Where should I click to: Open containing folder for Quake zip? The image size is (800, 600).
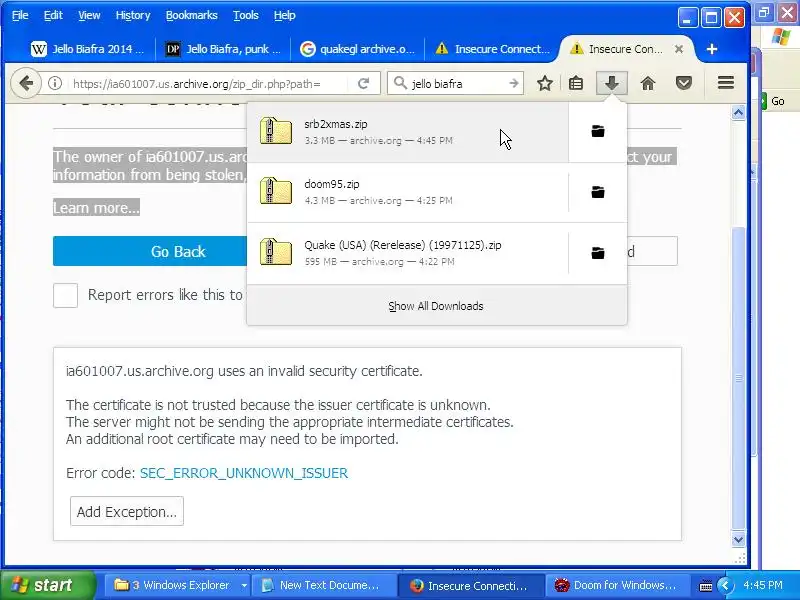[x=597, y=253]
